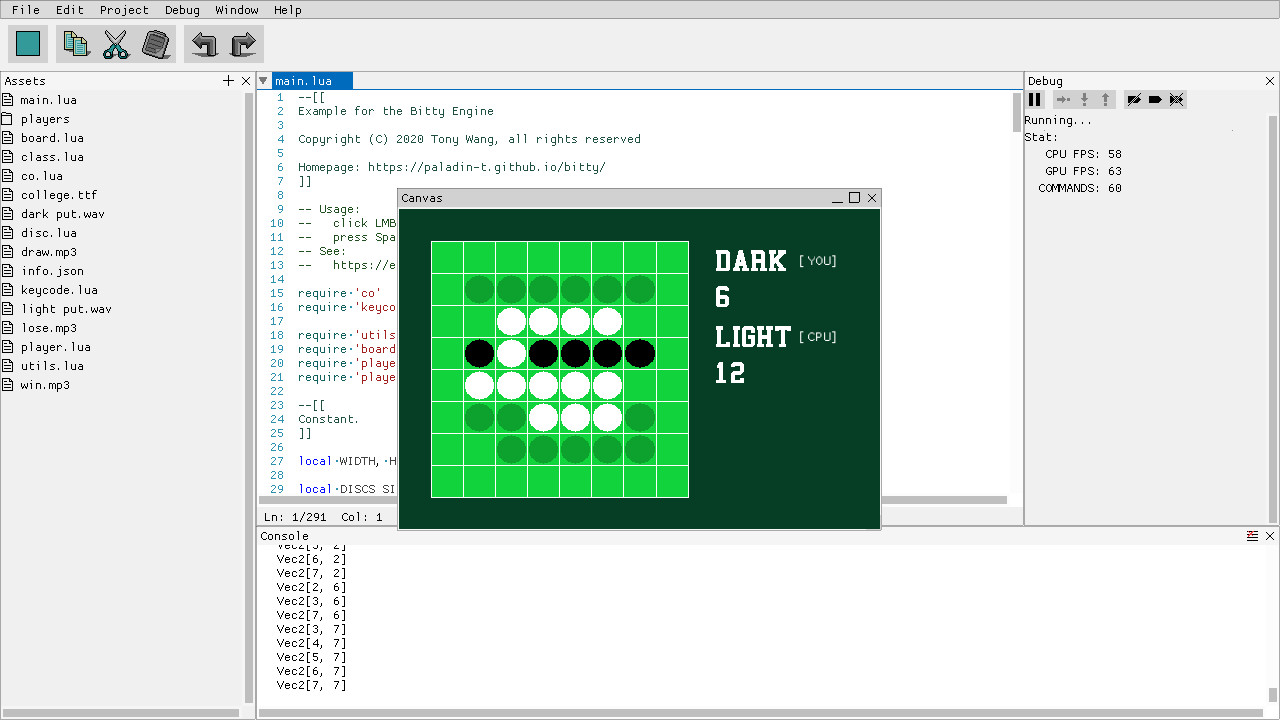The image size is (1280, 720).
Task: Open the editor tab dropdown triangle
Action: [x=262, y=80]
